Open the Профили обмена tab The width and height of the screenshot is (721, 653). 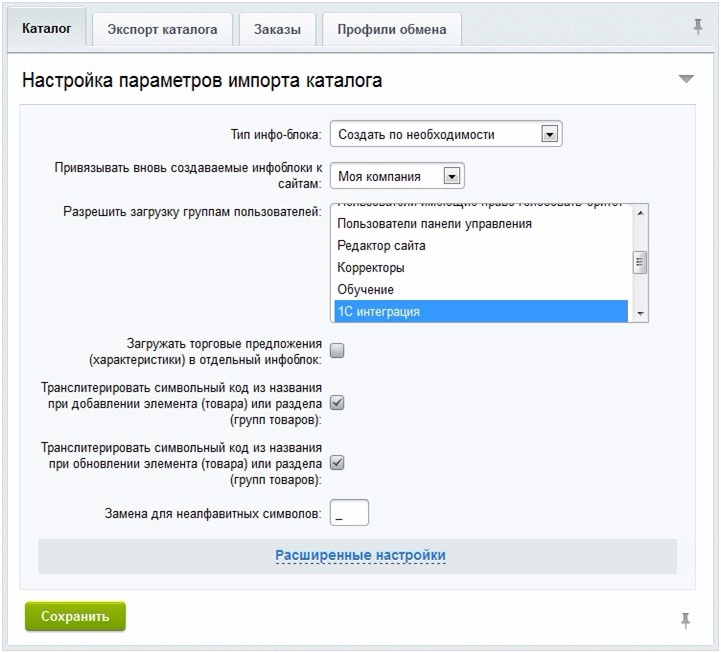click(x=392, y=29)
